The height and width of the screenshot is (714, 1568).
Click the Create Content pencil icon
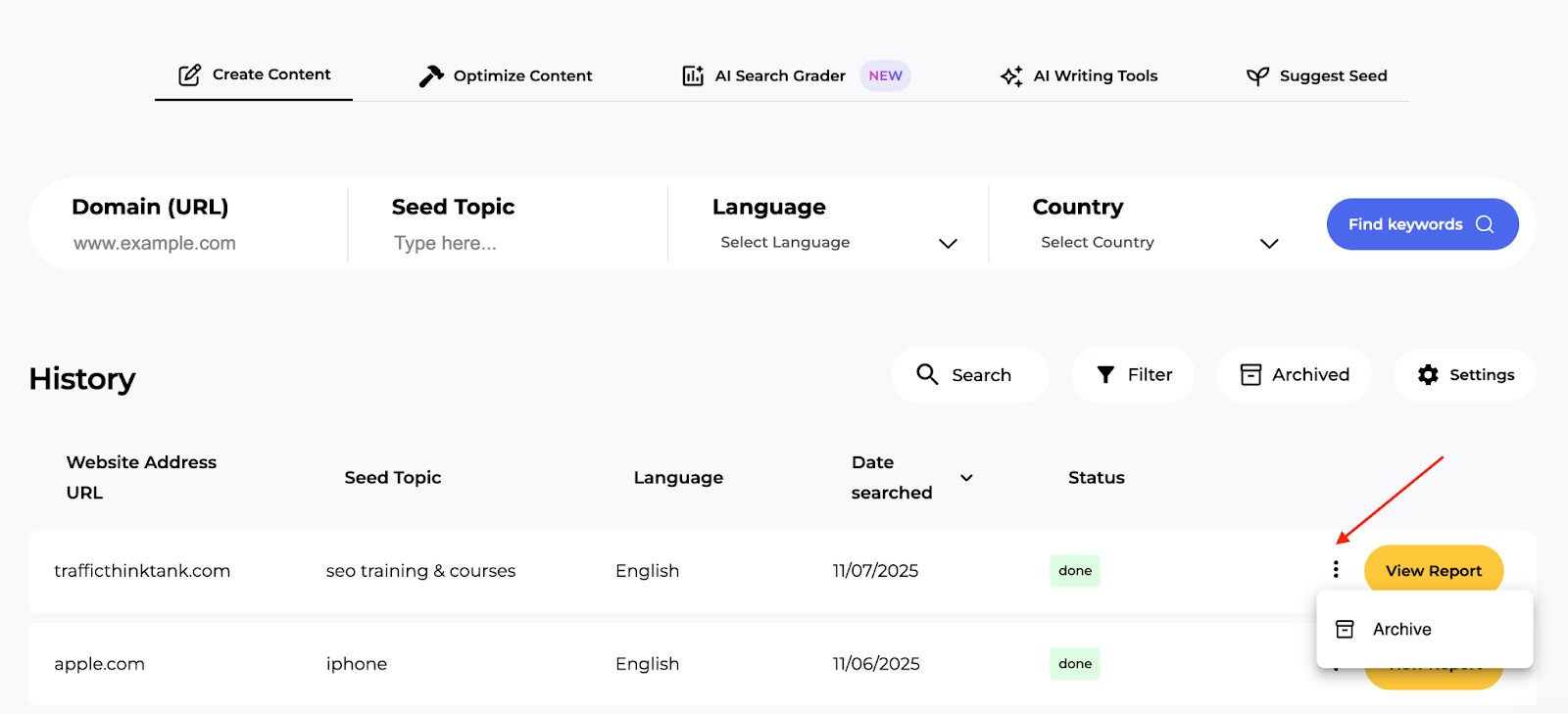tap(189, 75)
